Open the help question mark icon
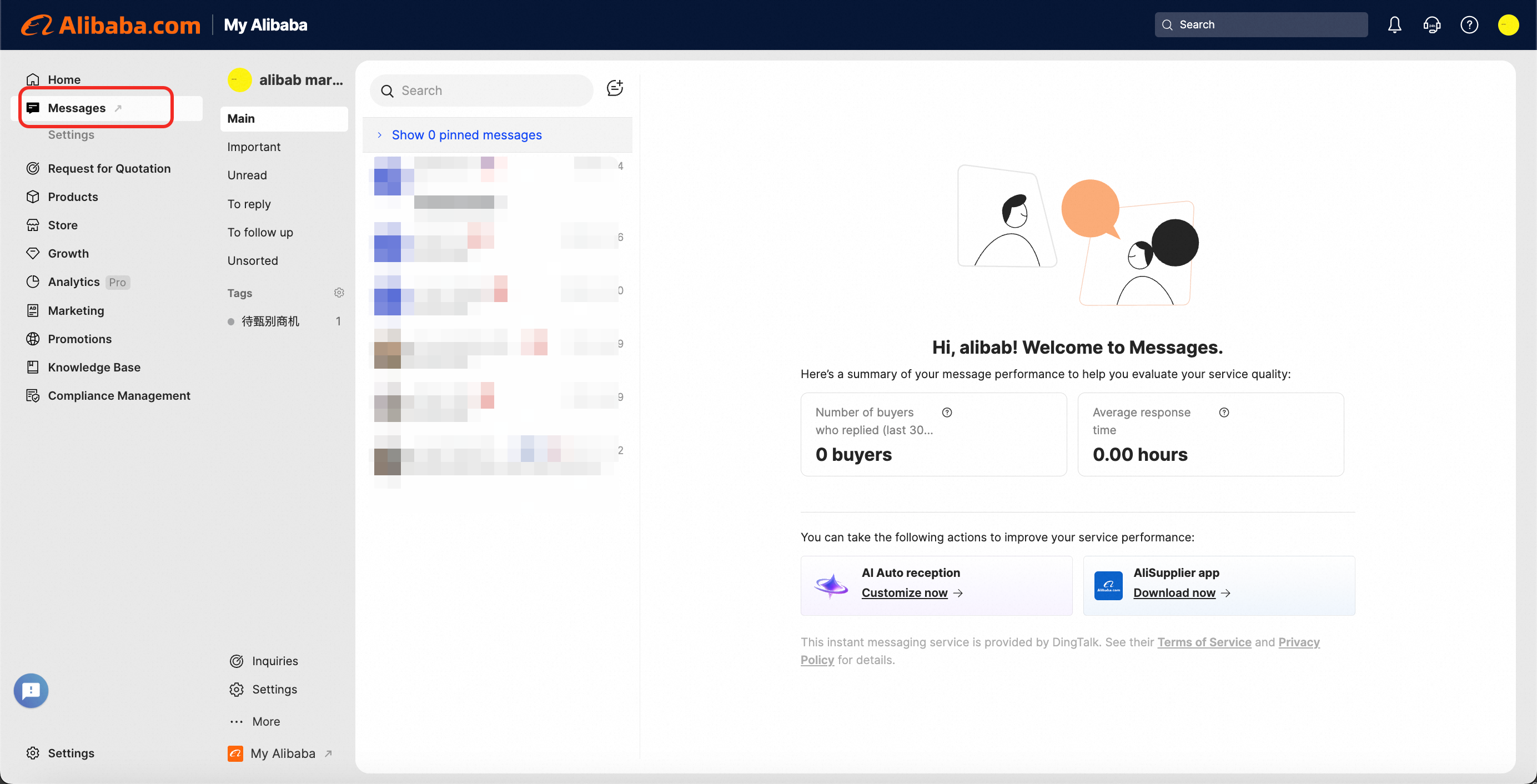The image size is (1537, 784). pyautogui.click(x=1469, y=25)
